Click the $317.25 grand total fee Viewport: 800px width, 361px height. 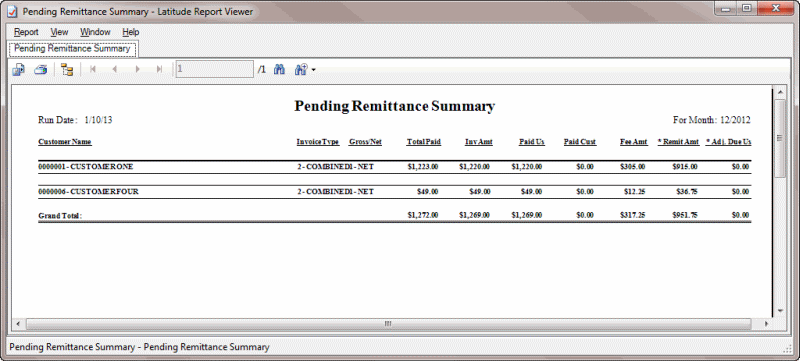pyautogui.click(x=633, y=215)
